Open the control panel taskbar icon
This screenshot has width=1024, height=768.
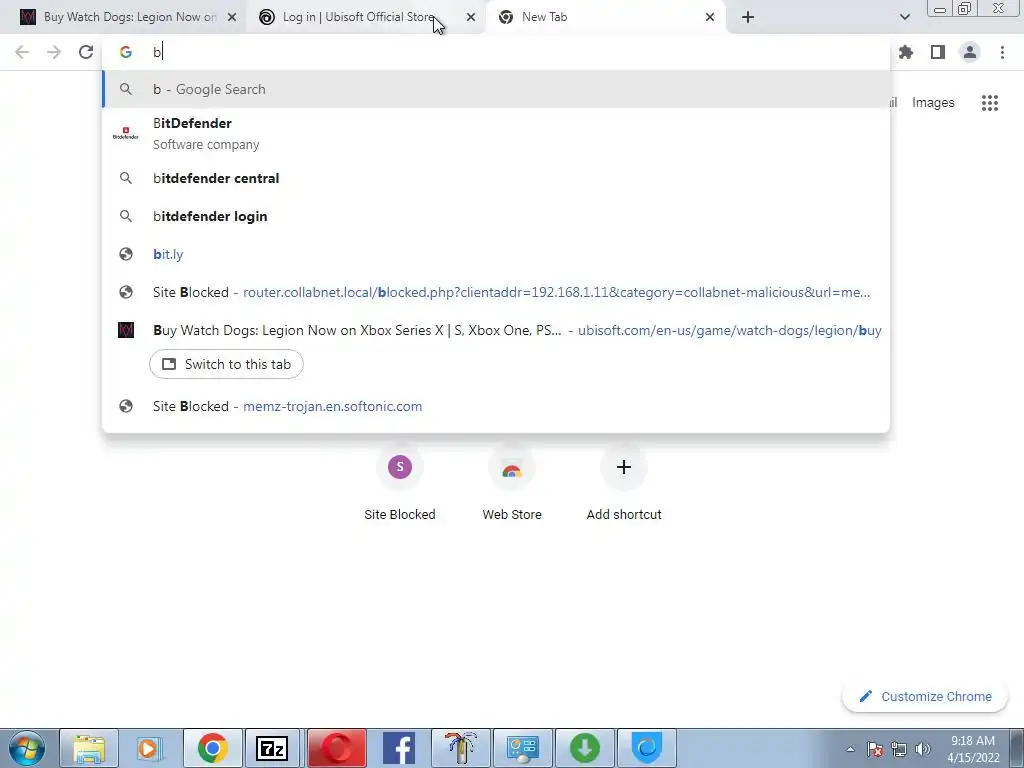coord(523,748)
